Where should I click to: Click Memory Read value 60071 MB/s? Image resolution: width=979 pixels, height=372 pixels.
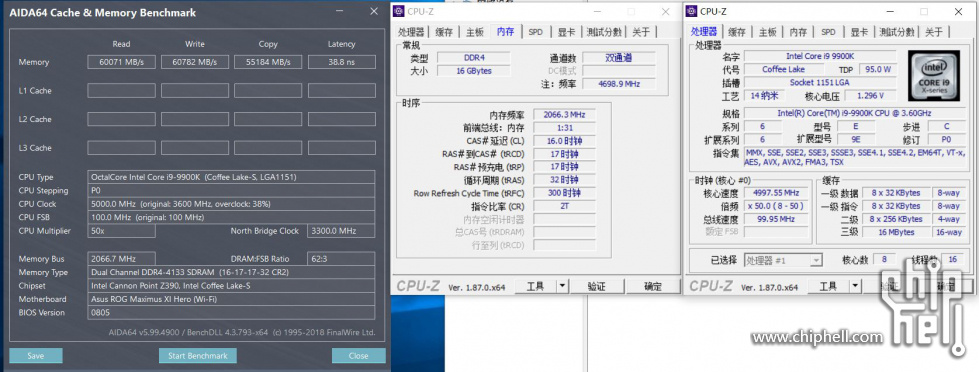click(x=121, y=62)
